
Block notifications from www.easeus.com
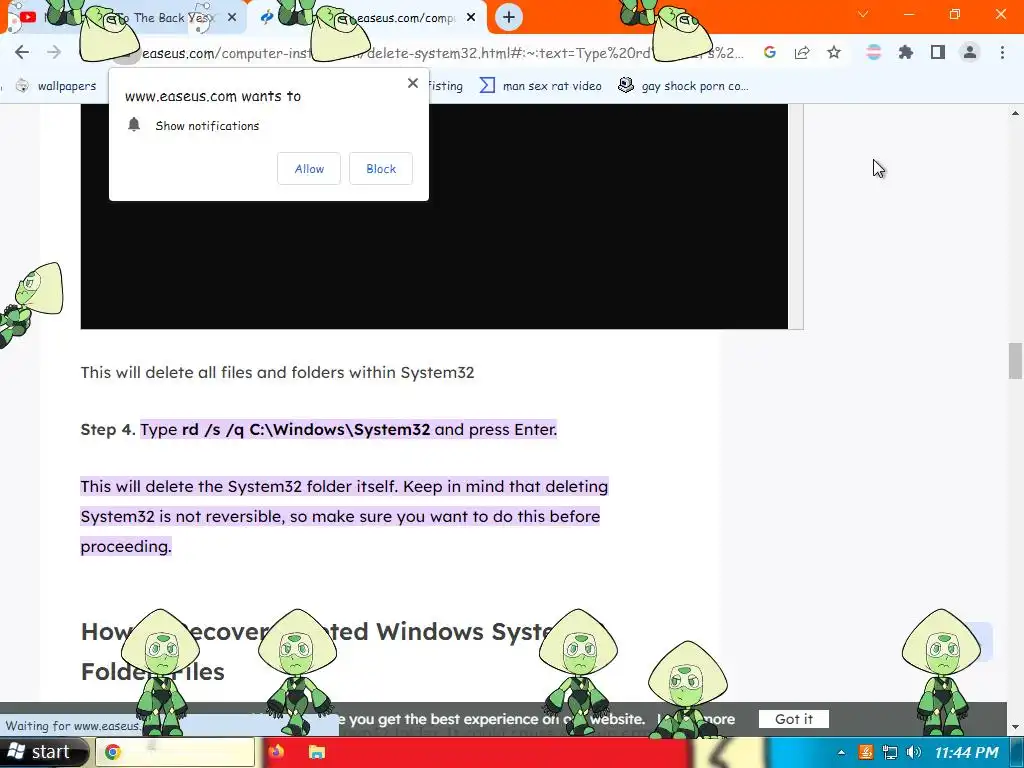coord(381,168)
